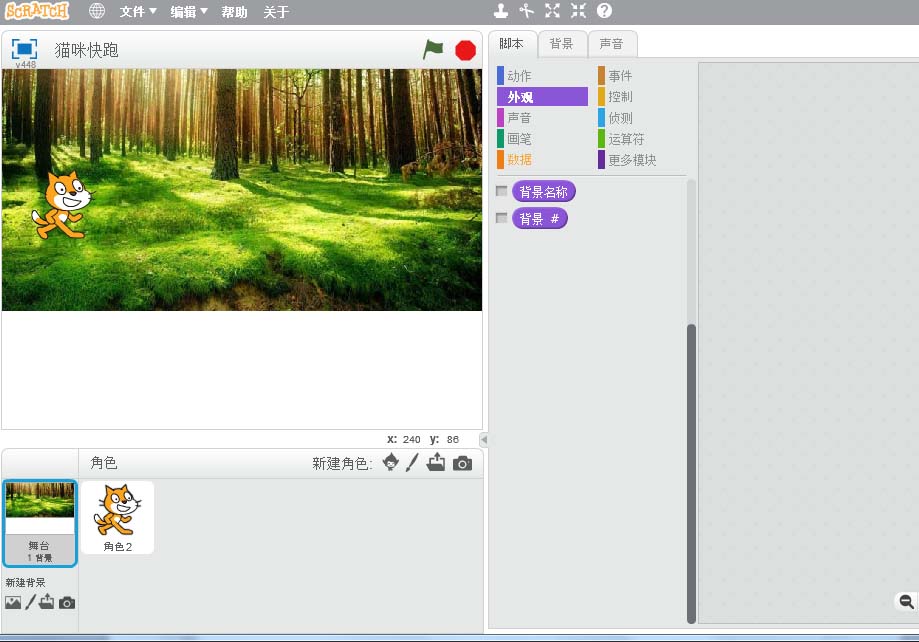Open the 文件 dropdown menu
919x642 pixels.
pos(138,12)
